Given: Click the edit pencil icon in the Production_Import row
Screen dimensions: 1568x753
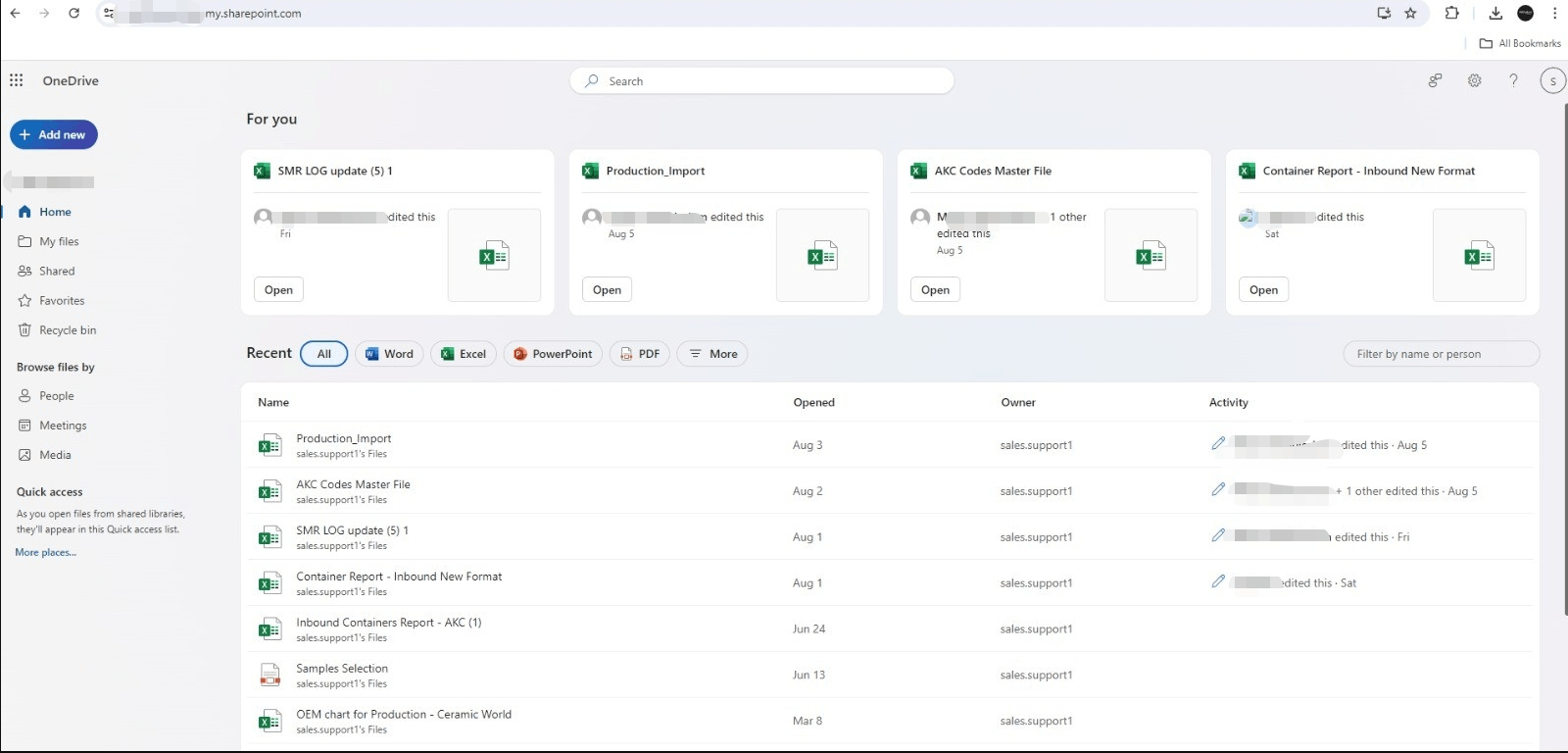Looking at the screenshot, I should 1218,444.
